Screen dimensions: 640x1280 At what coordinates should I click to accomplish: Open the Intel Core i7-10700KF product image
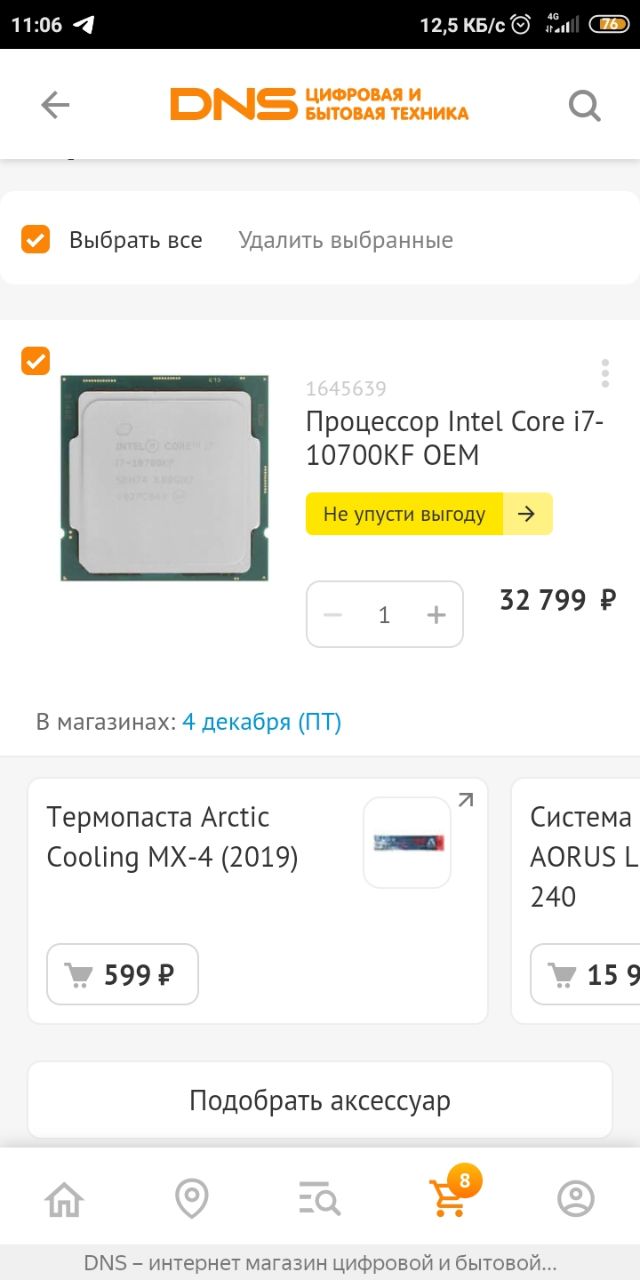(x=164, y=478)
